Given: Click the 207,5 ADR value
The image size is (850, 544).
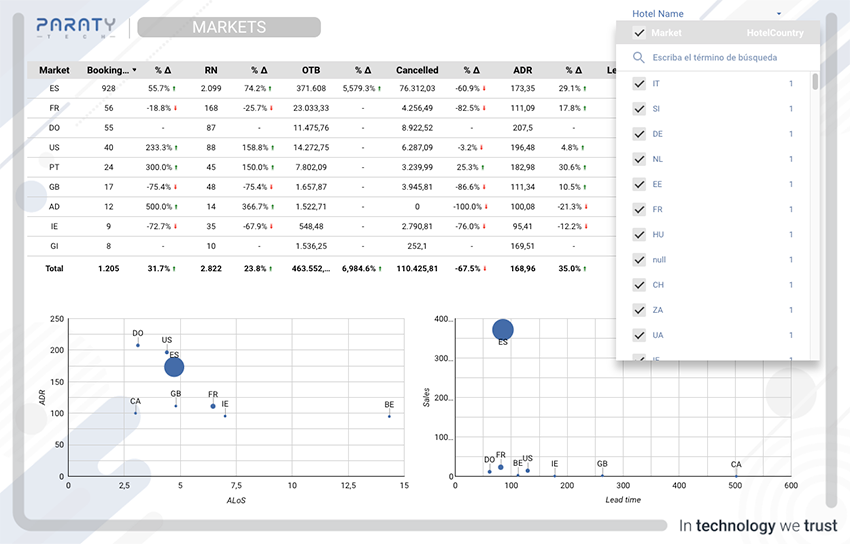Looking at the screenshot, I should pos(523,128).
